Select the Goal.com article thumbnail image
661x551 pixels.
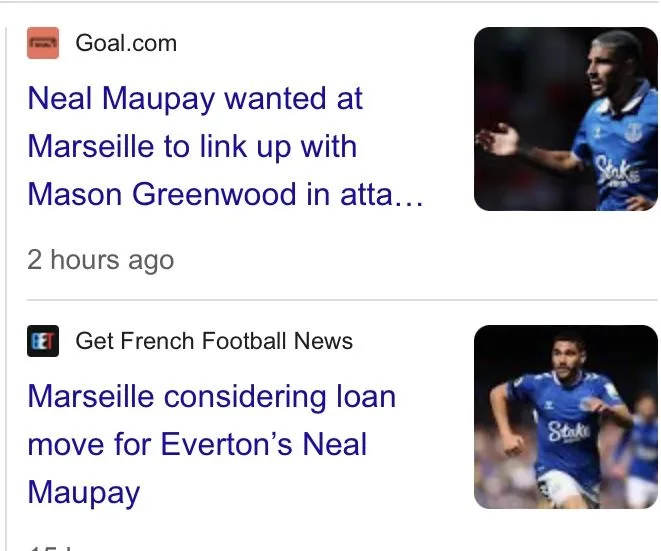(565, 119)
